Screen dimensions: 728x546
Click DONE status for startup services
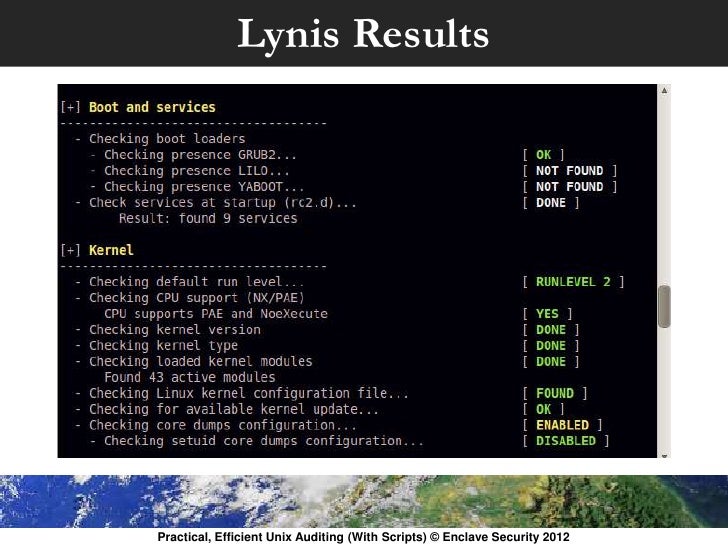tap(551, 203)
